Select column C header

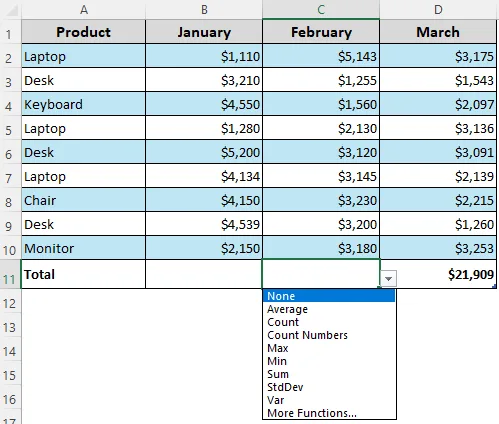coord(321,9)
